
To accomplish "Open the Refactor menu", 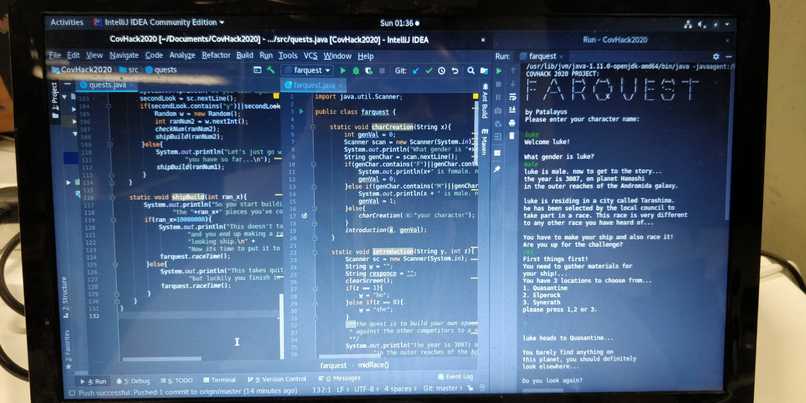I will tap(216, 55).
